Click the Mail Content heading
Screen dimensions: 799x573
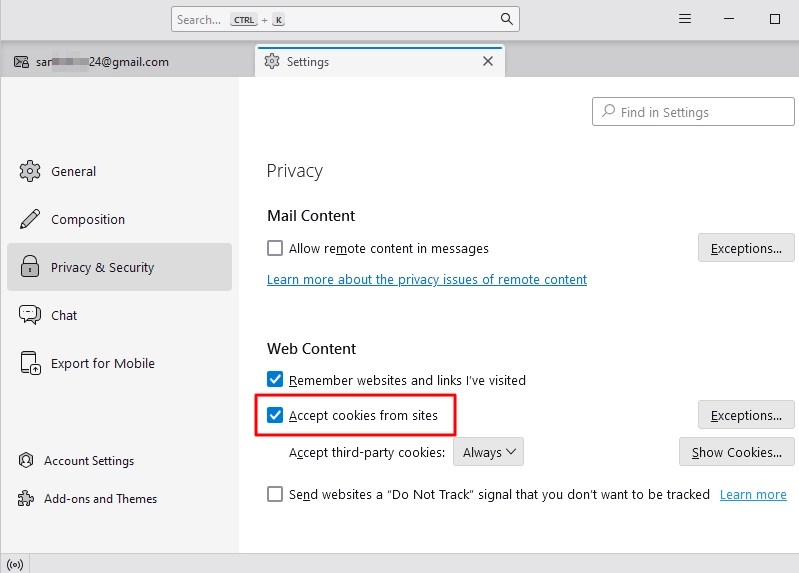pos(311,216)
